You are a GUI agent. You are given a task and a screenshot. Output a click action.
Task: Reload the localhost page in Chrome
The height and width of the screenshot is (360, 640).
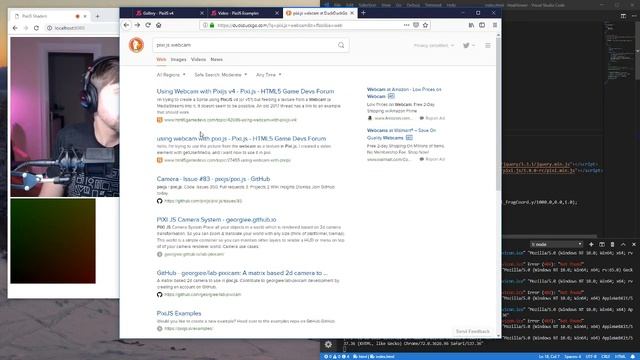36,28
